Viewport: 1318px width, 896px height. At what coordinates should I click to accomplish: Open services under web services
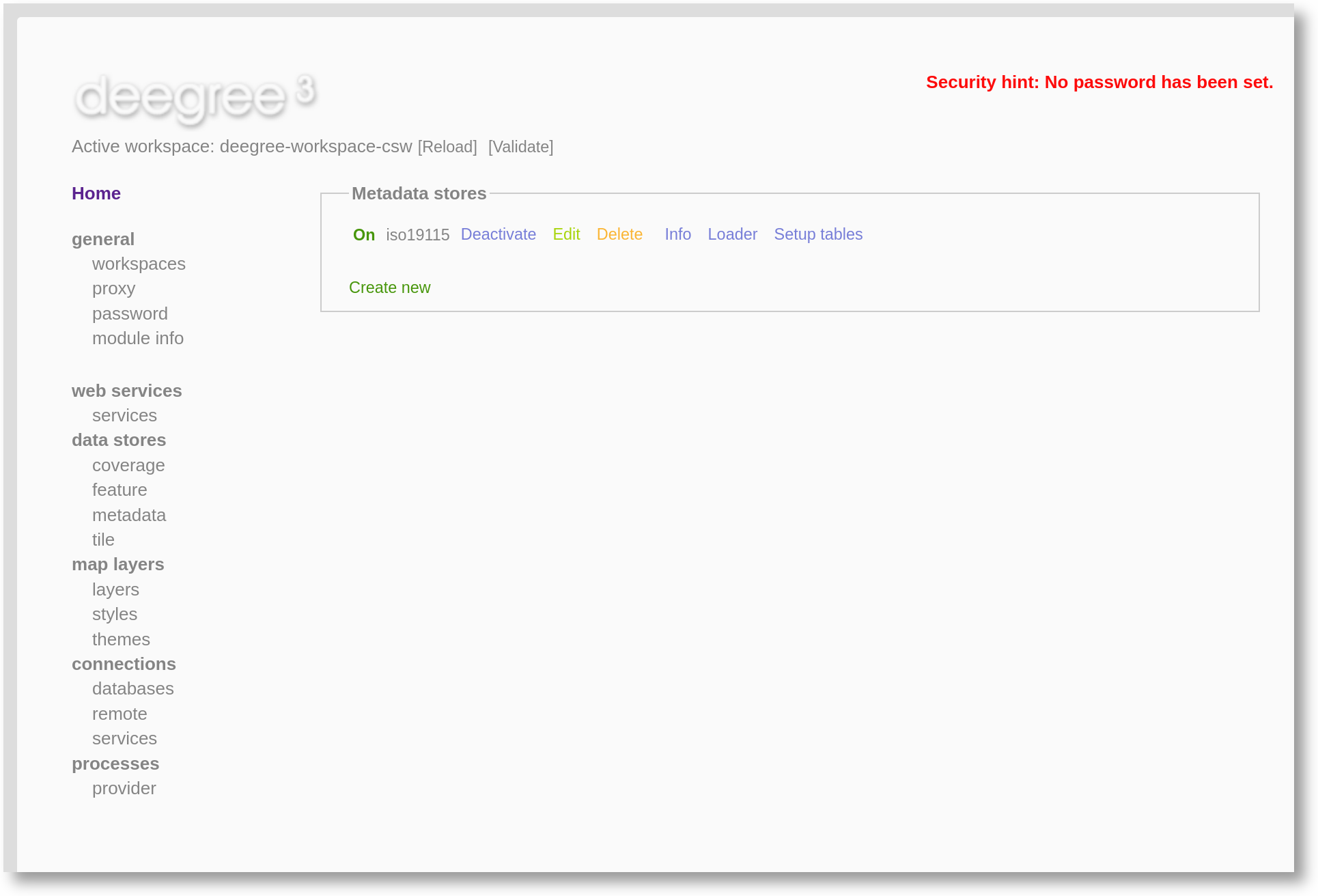pos(124,415)
